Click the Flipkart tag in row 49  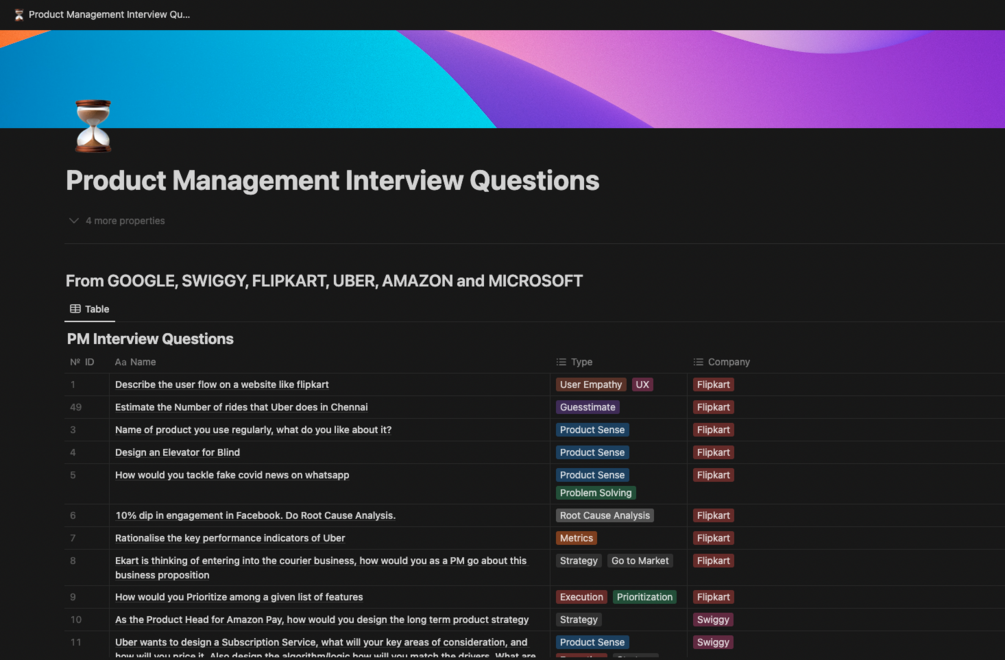[x=713, y=408]
